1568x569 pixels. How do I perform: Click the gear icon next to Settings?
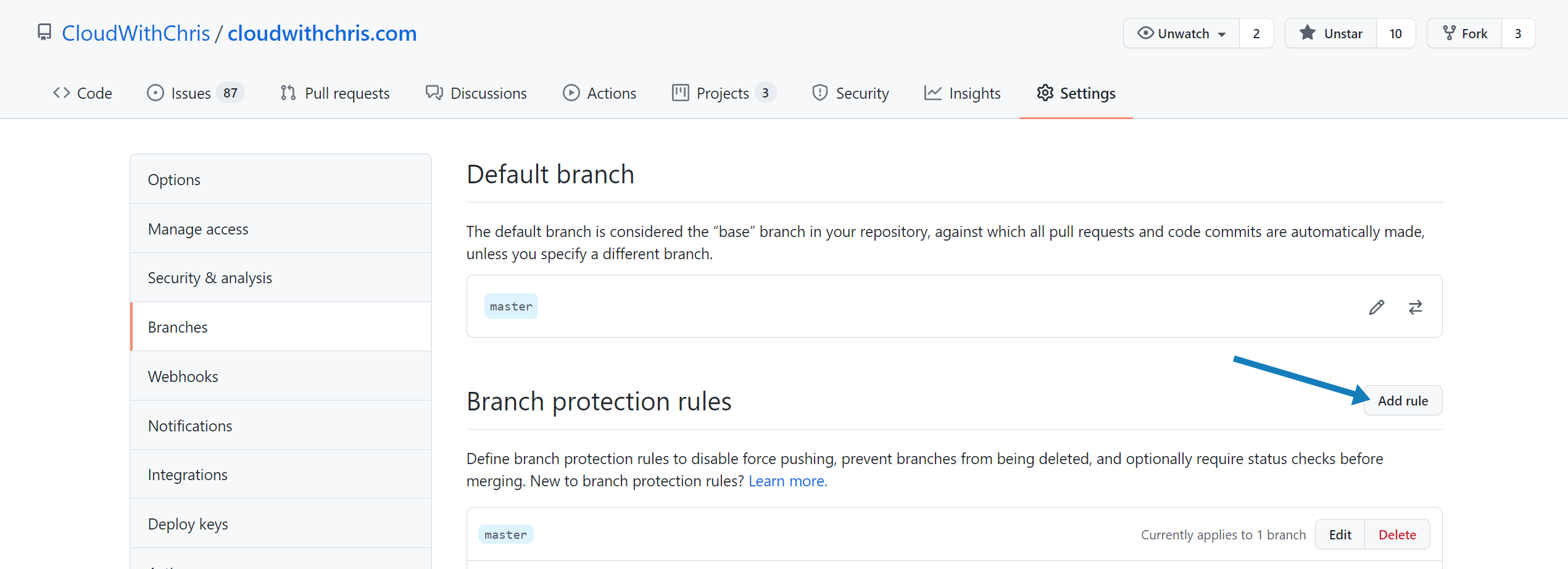pos(1045,93)
